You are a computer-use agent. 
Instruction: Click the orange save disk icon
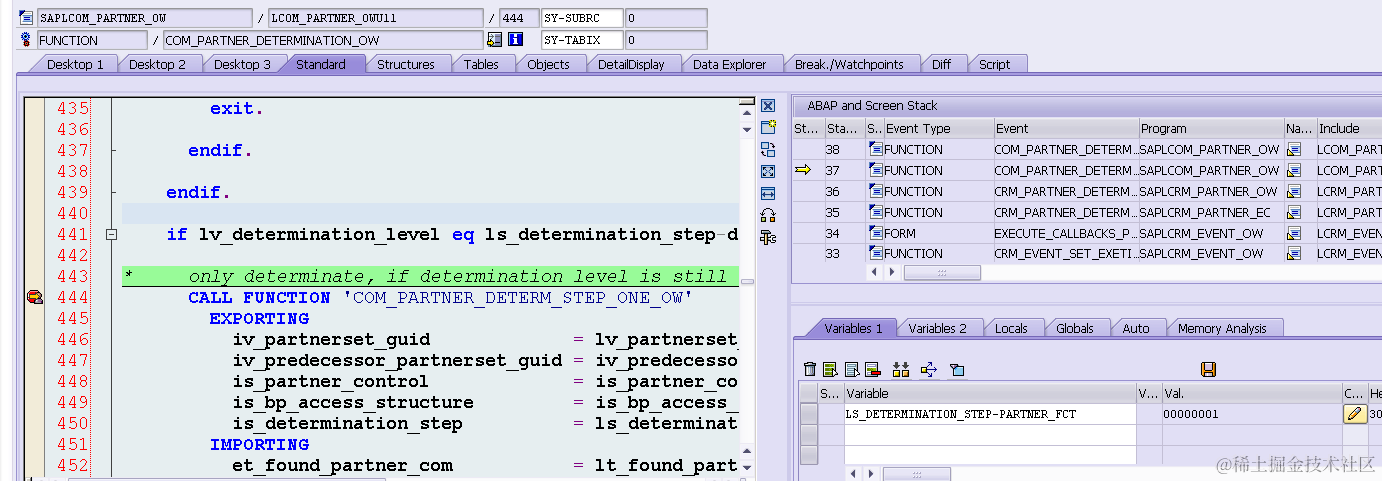point(1208,370)
